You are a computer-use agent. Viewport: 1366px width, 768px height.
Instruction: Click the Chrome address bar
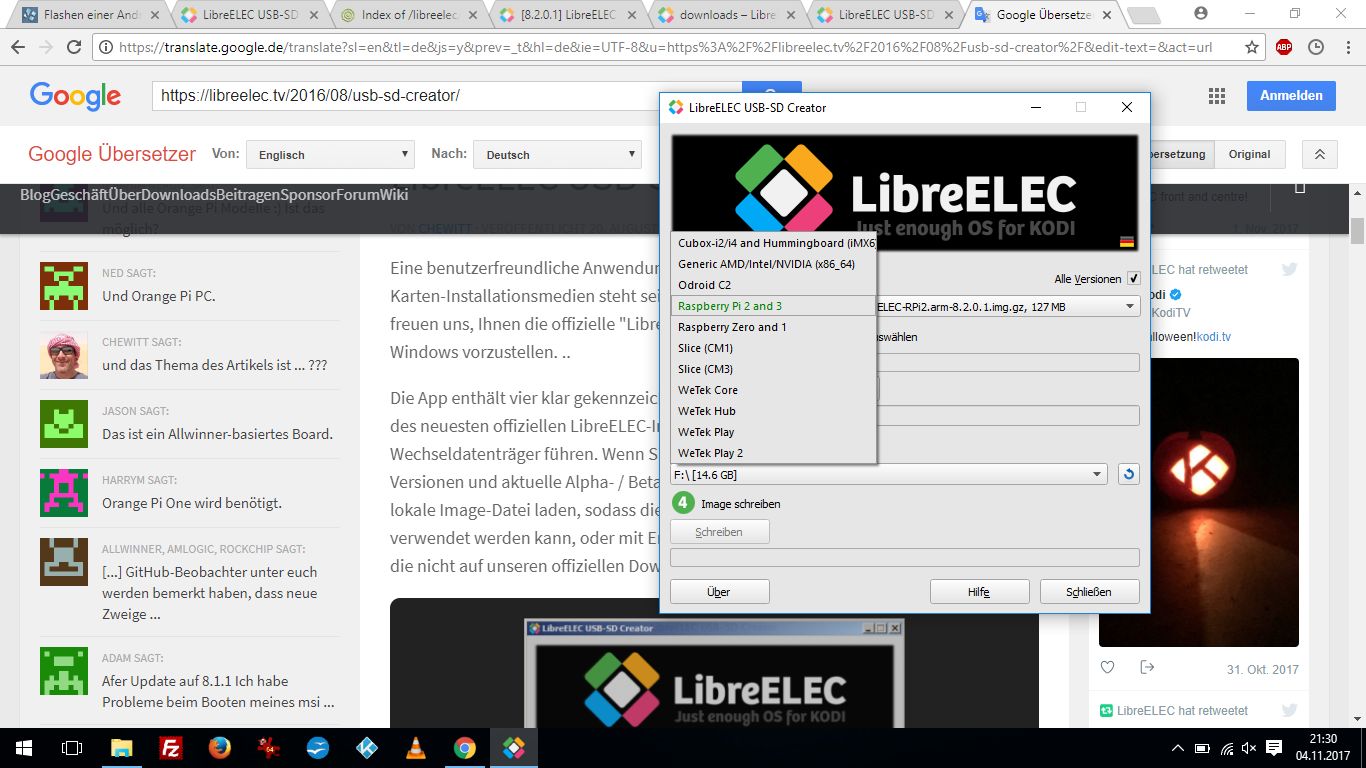tap(677, 47)
